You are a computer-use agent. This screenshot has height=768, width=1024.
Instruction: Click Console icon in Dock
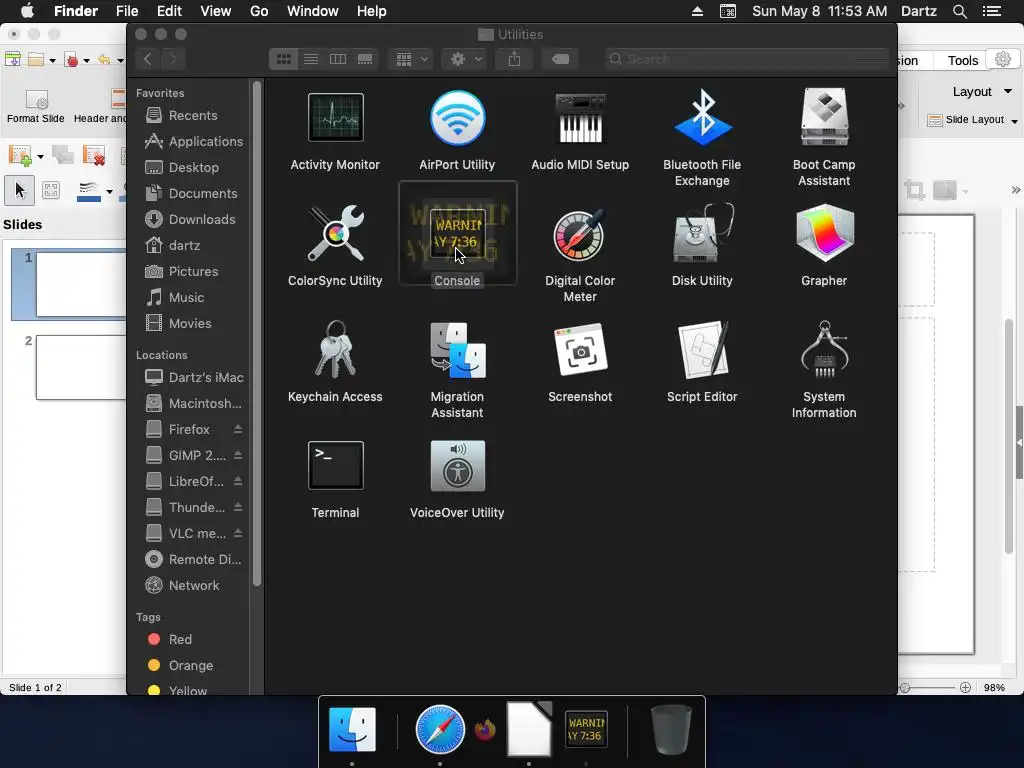coord(586,729)
